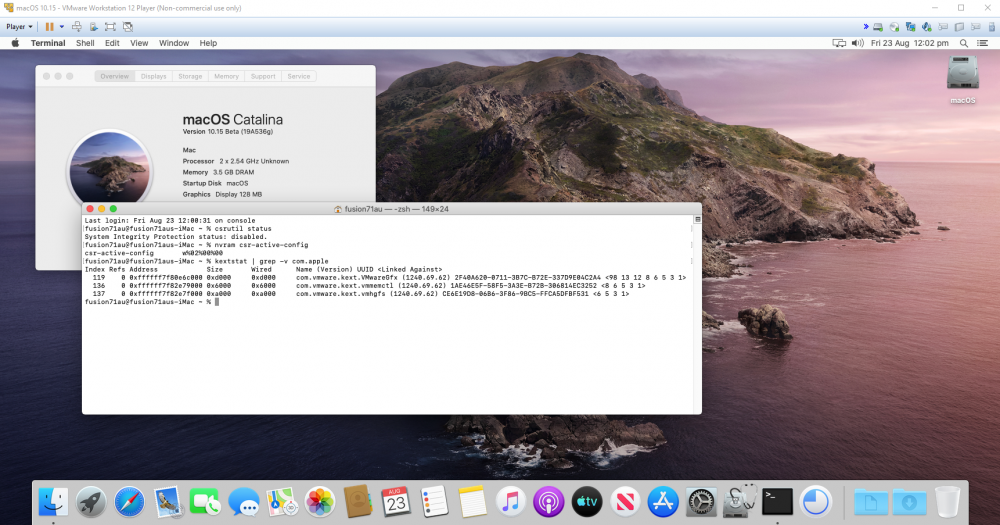Click the Terminal scroll options button
1000x525 pixels.
[x=697, y=219]
